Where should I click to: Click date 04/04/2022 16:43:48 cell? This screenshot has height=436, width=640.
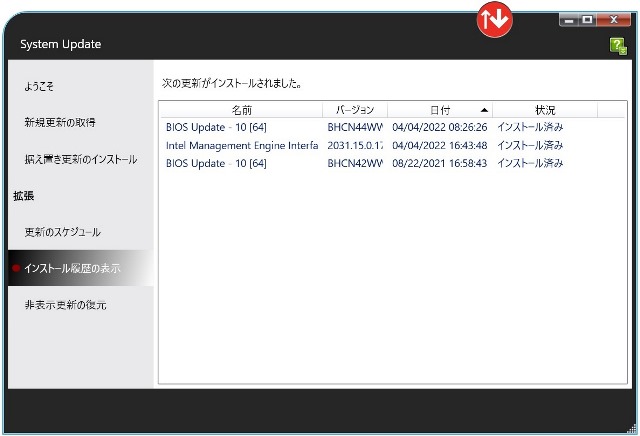click(x=440, y=145)
